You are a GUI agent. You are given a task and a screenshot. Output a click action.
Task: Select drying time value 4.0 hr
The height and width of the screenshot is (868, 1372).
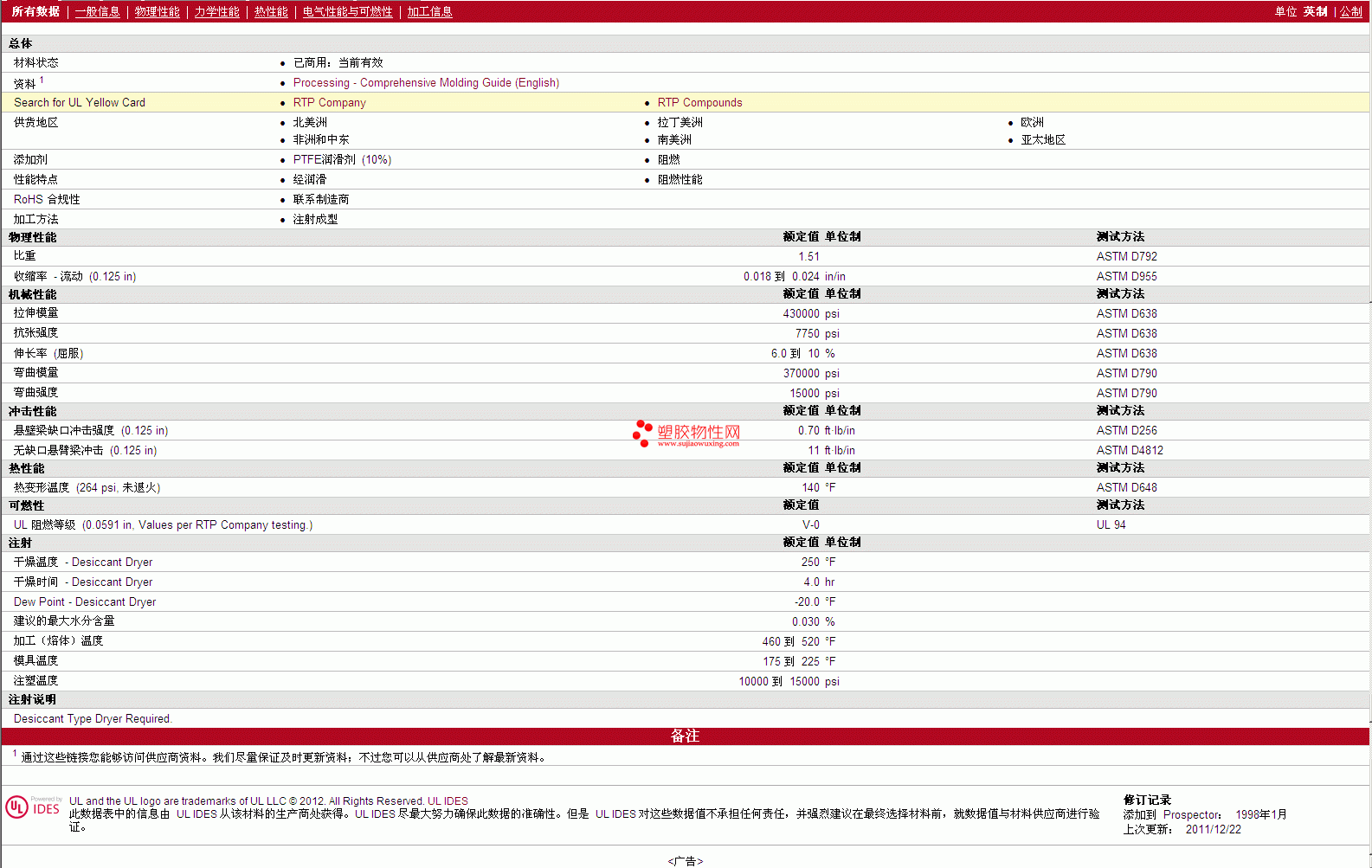click(x=819, y=582)
